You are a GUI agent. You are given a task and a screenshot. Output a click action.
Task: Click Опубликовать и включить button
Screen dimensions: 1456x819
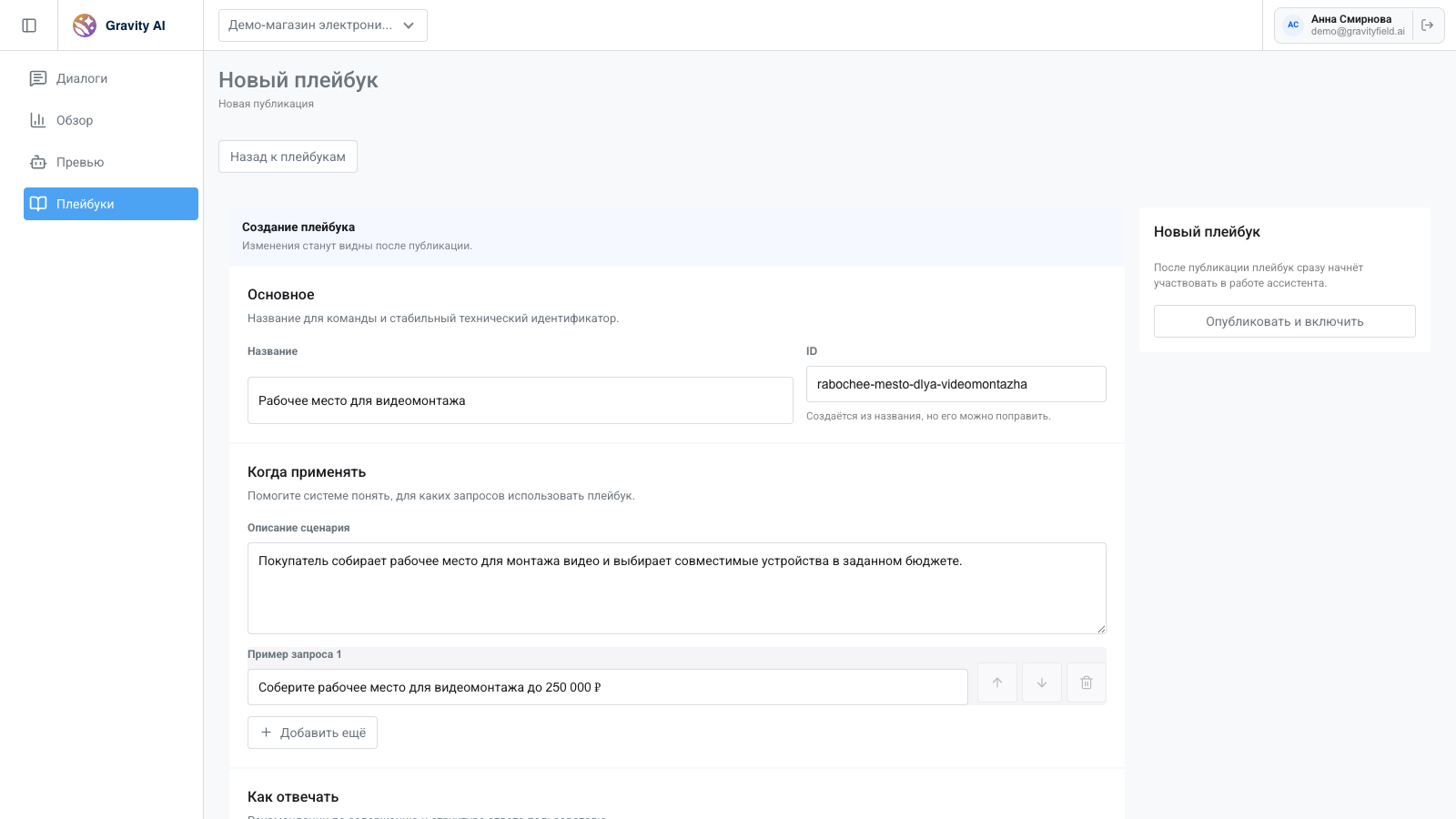point(1285,321)
